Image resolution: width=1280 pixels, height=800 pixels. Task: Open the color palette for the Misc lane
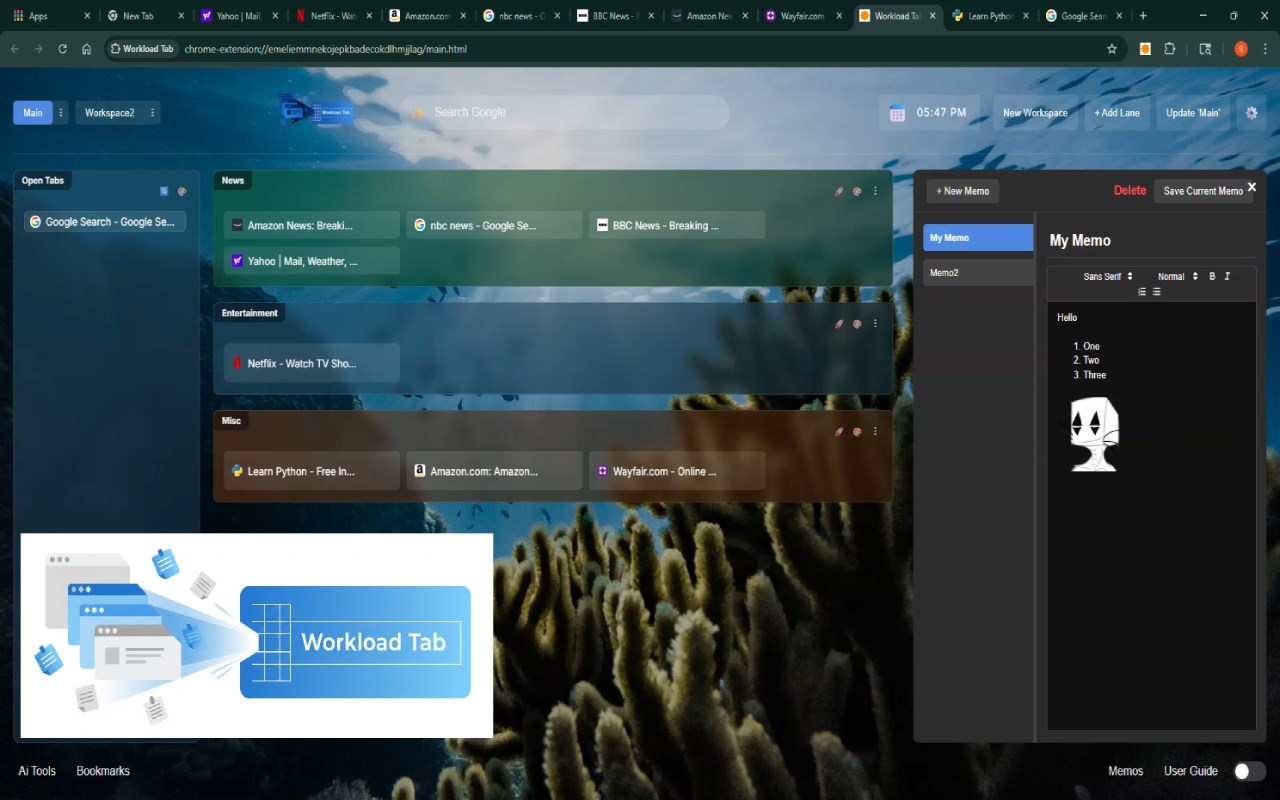[x=857, y=432]
